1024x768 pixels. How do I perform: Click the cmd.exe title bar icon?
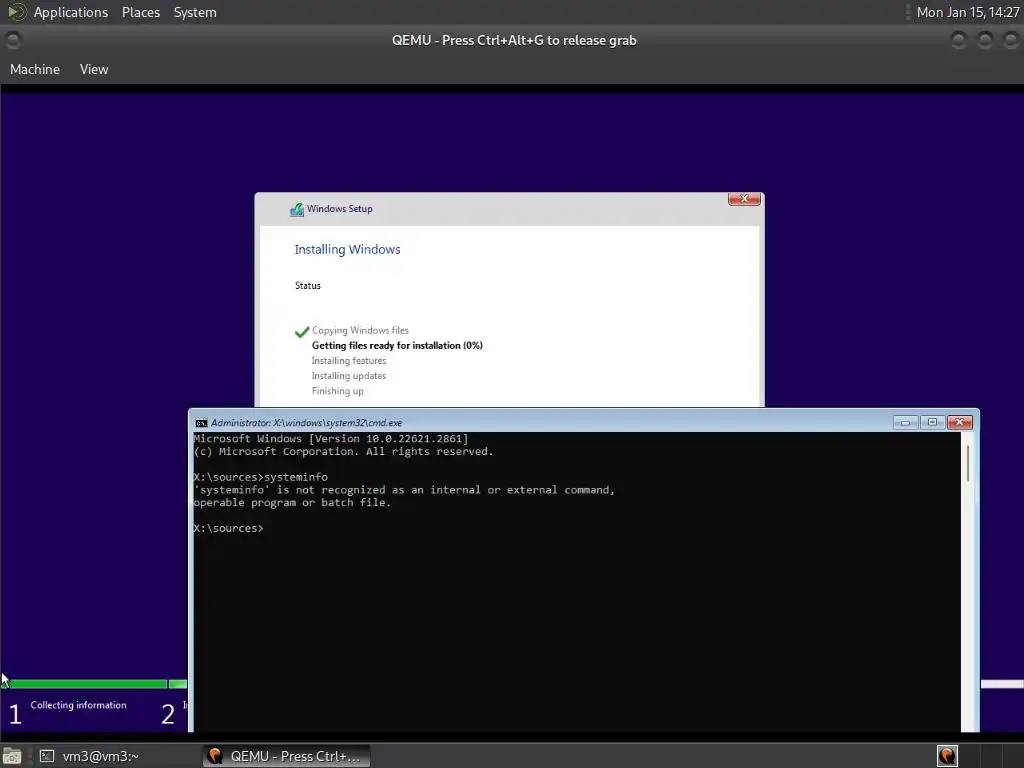point(201,423)
